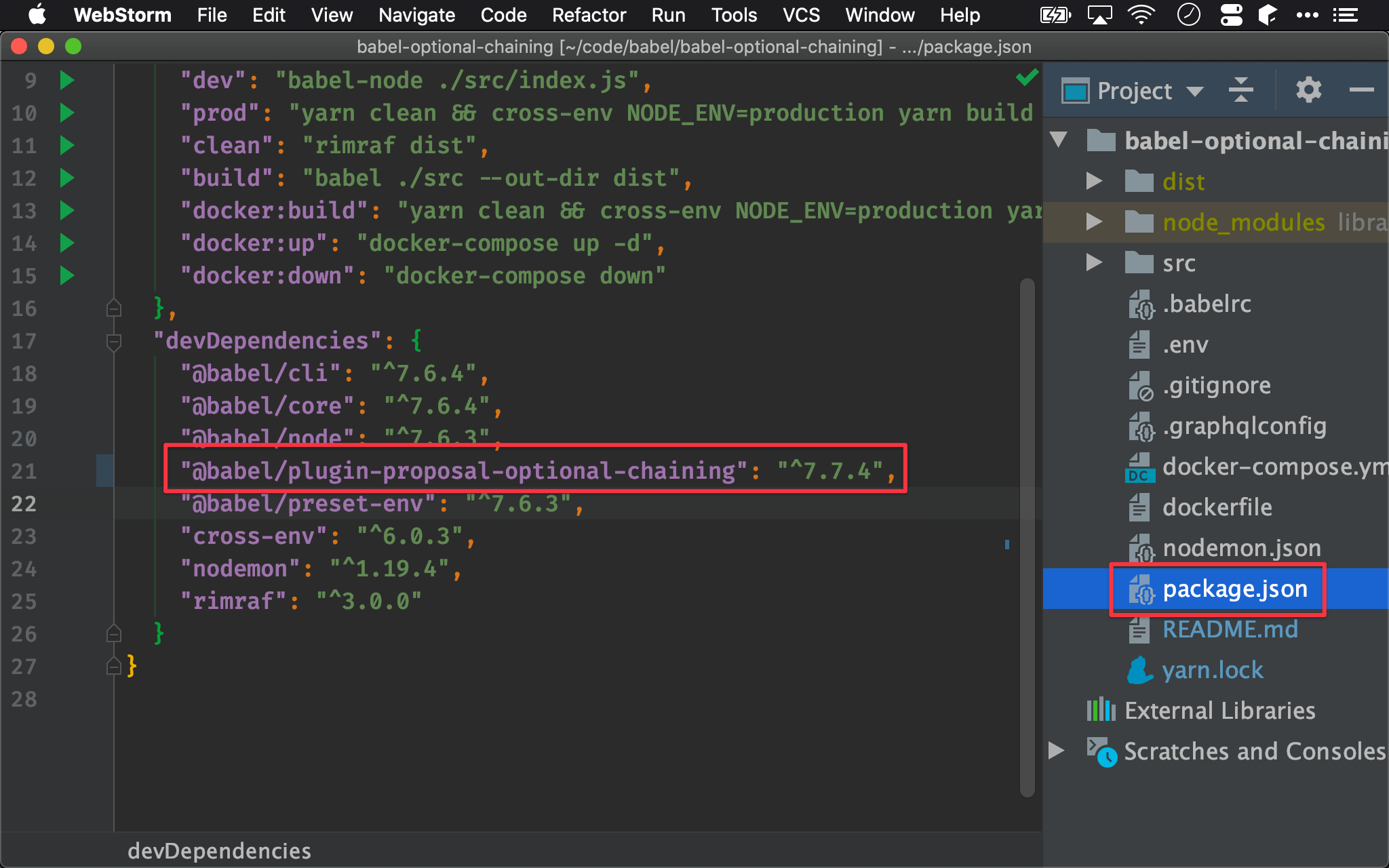Open the Run menu
The image size is (1389, 868).
pos(668,15)
